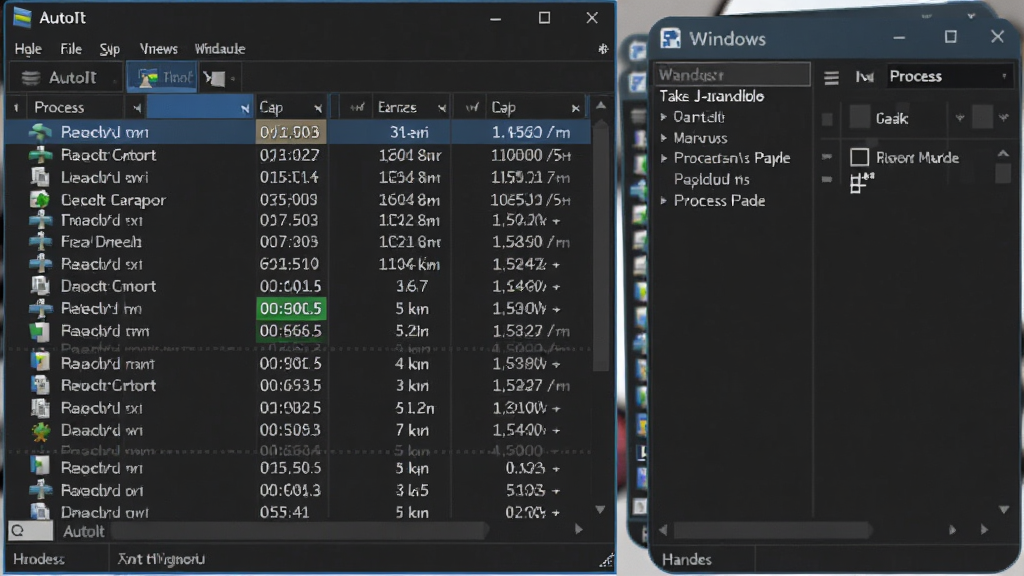Select the 'Take J-rrandlolo' tree entry

click(x=712, y=96)
